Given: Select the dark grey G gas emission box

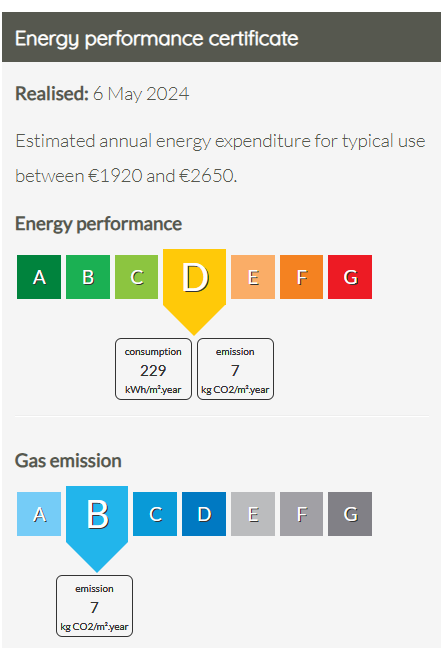Looking at the screenshot, I should click(350, 514).
